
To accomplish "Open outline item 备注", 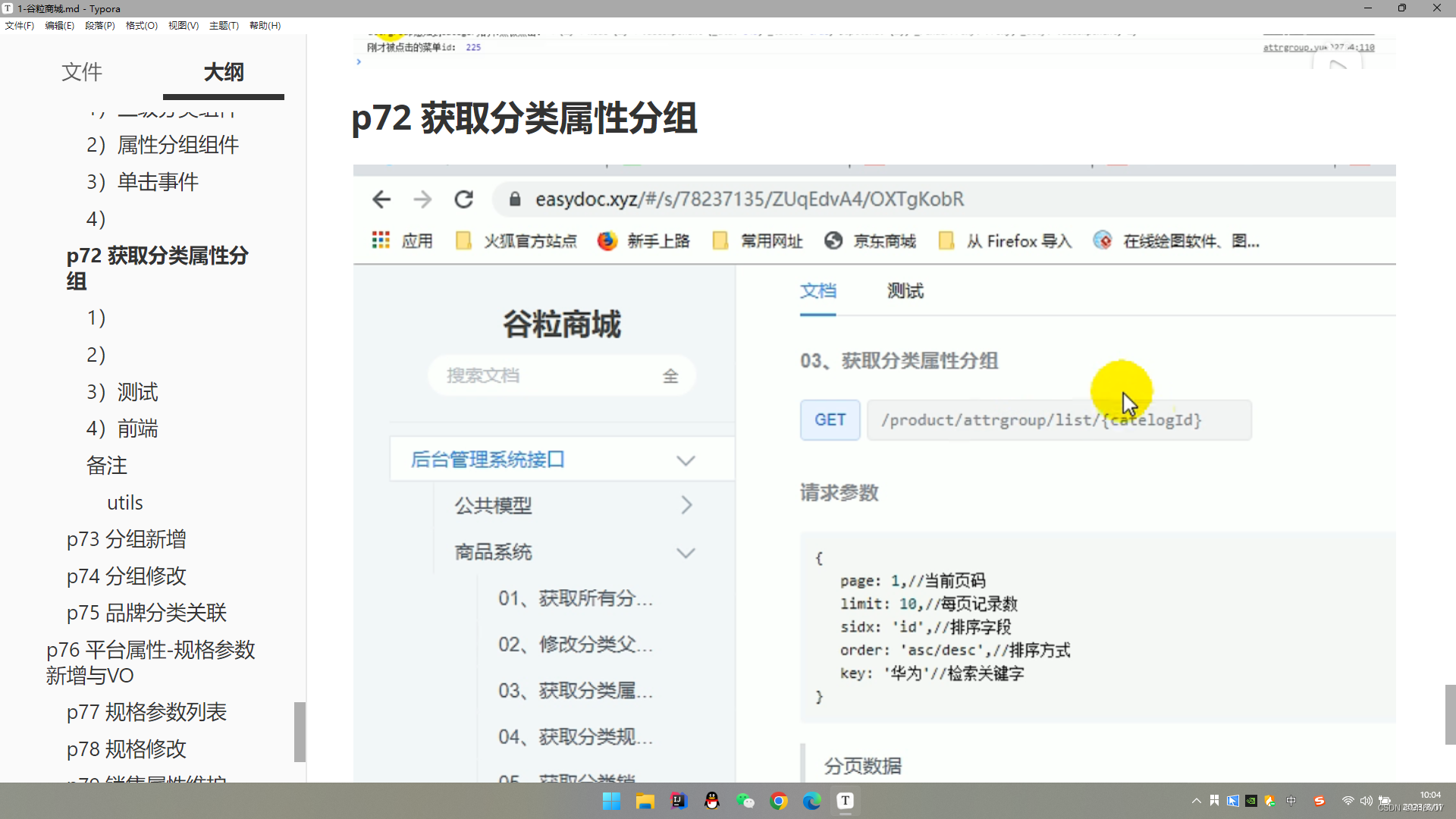I will click(107, 466).
